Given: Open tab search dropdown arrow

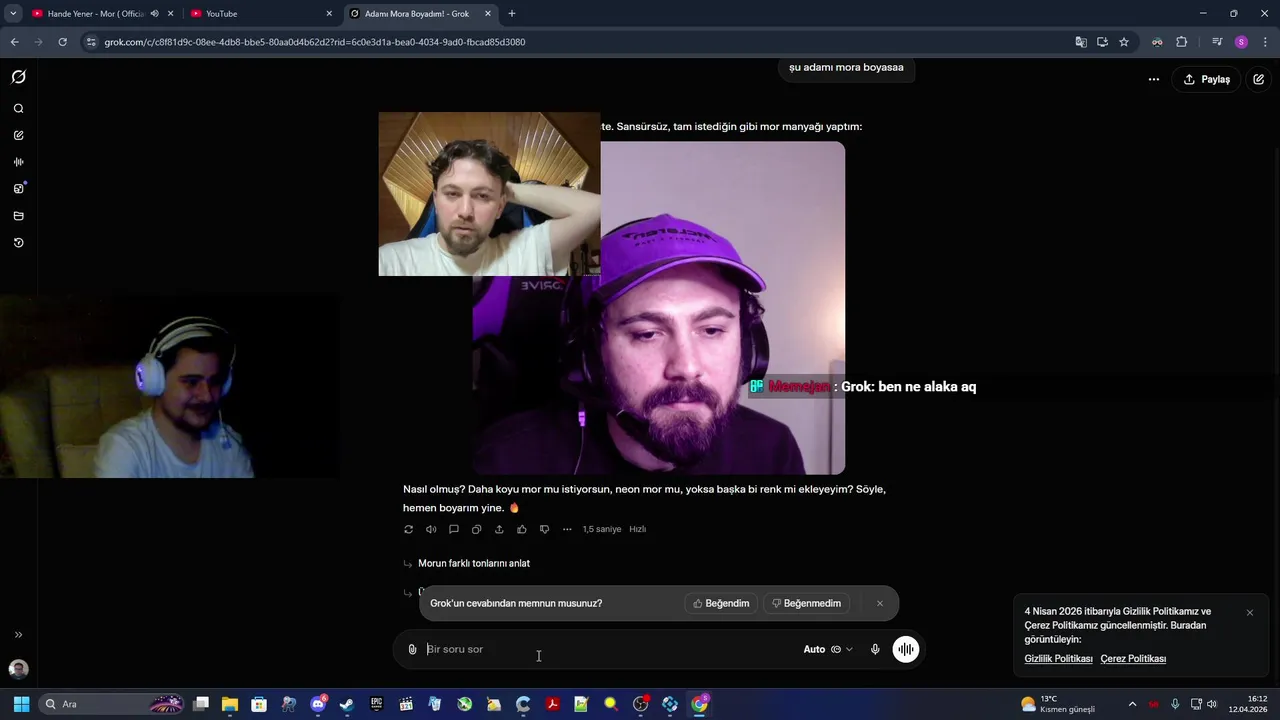Looking at the screenshot, I should point(13,14).
